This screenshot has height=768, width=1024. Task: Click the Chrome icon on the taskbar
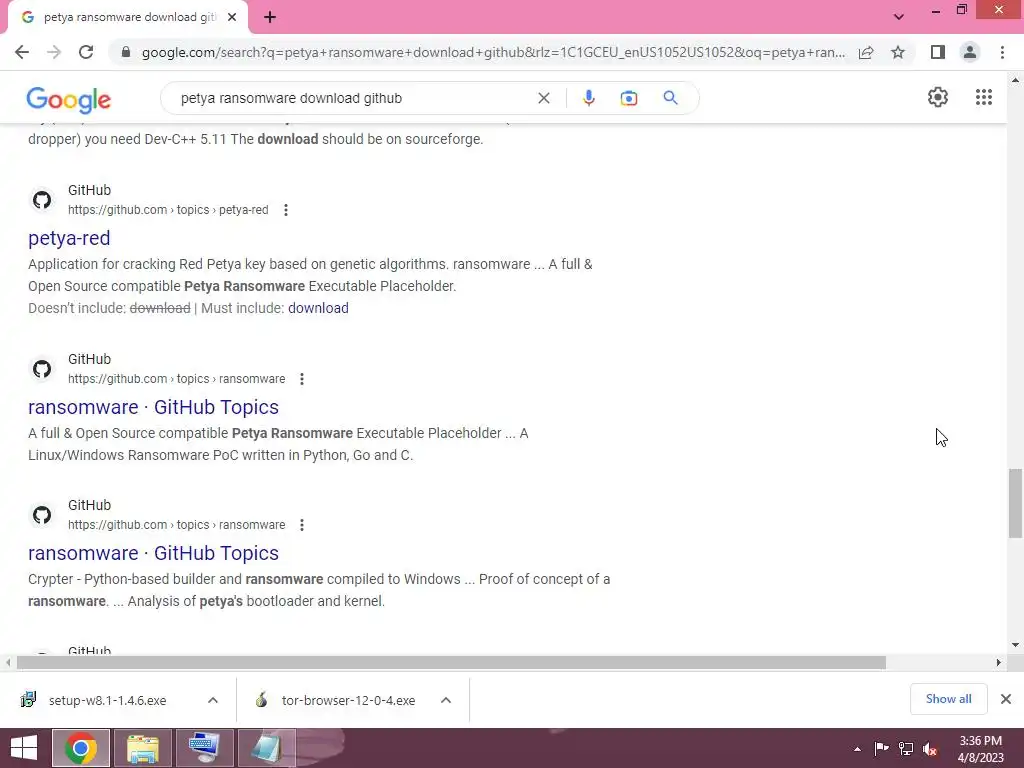pyautogui.click(x=81, y=748)
